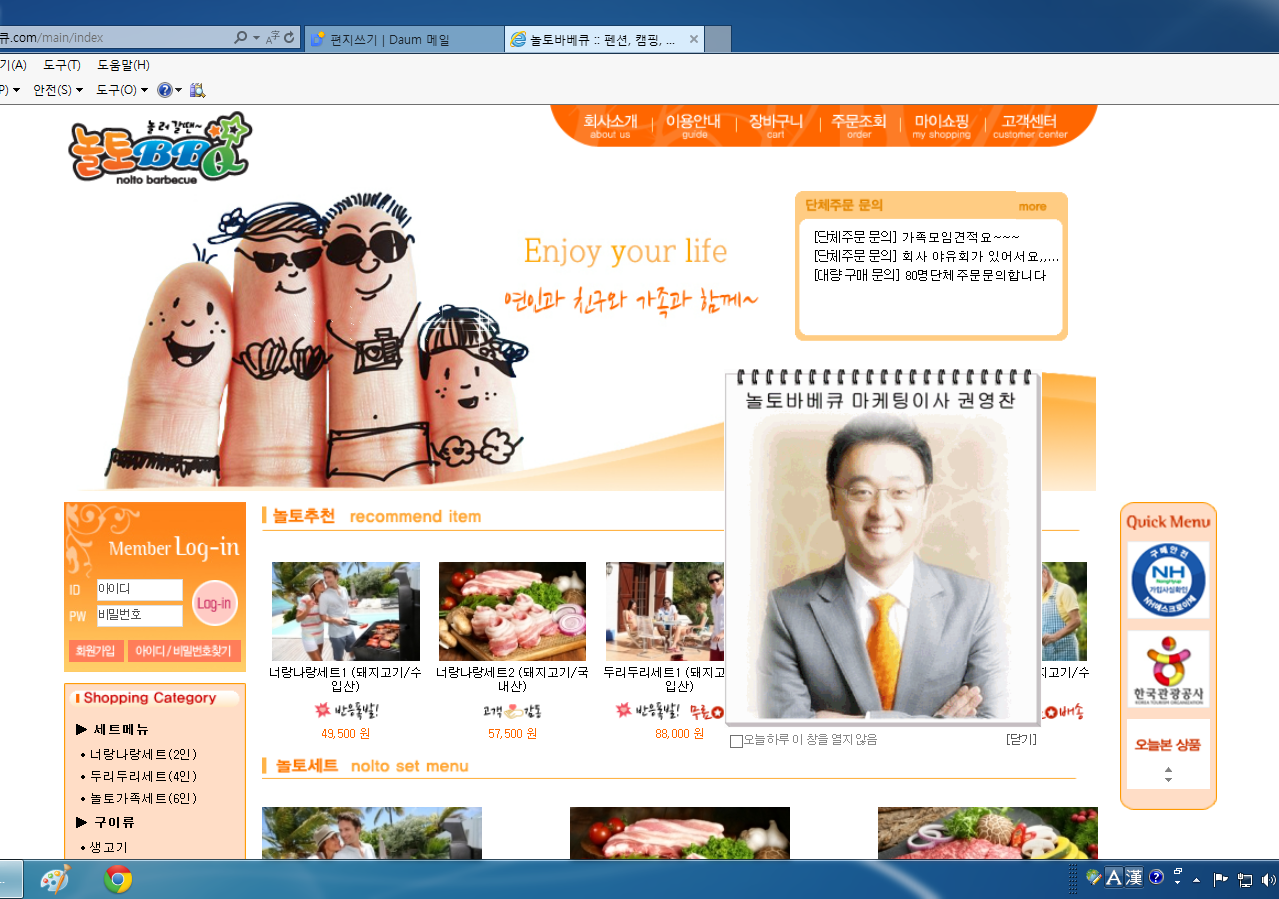The height and width of the screenshot is (899, 1279).
Task: Go to 이용안내 guide in site navigation
Action: (x=694, y=126)
